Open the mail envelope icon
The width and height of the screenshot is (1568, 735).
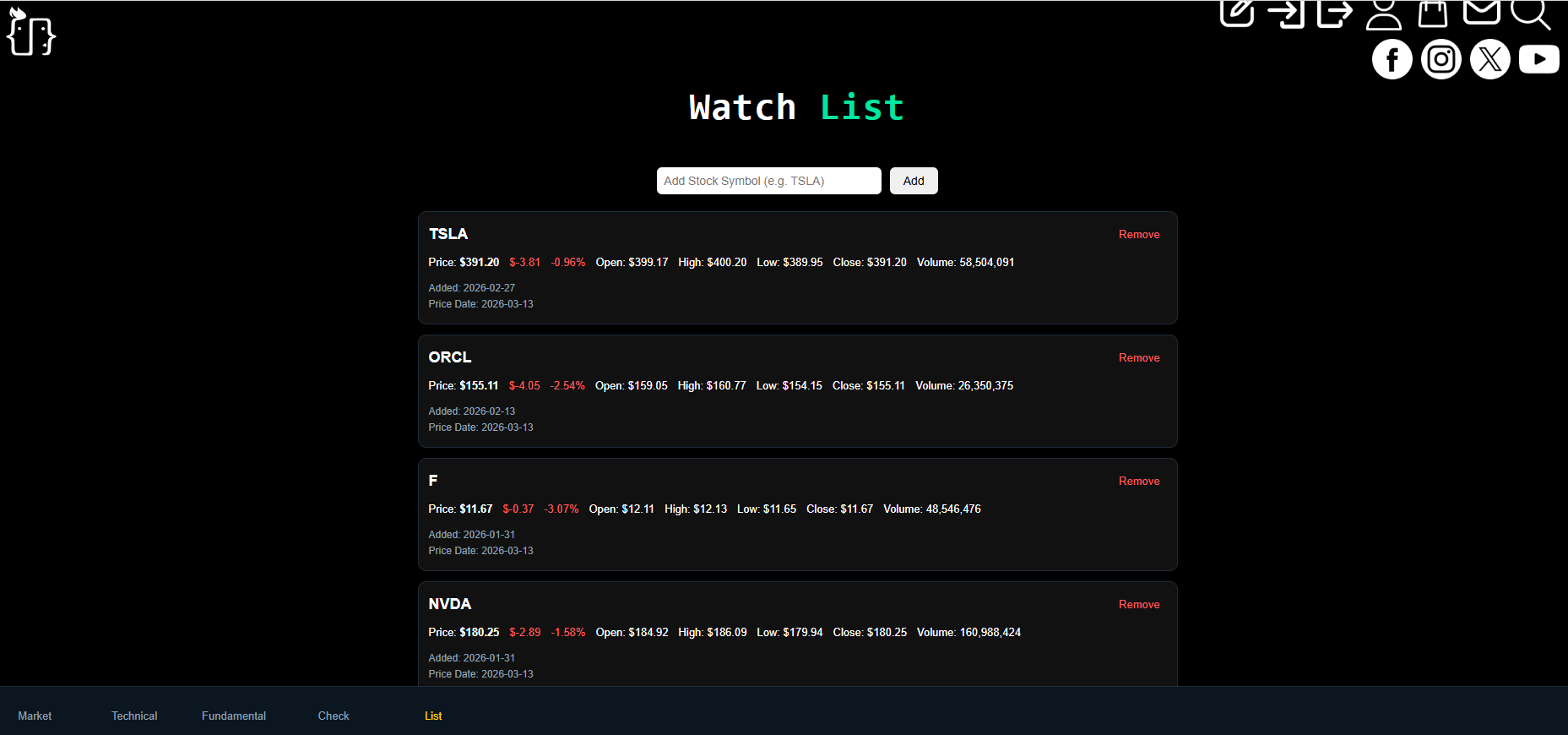1482,11
